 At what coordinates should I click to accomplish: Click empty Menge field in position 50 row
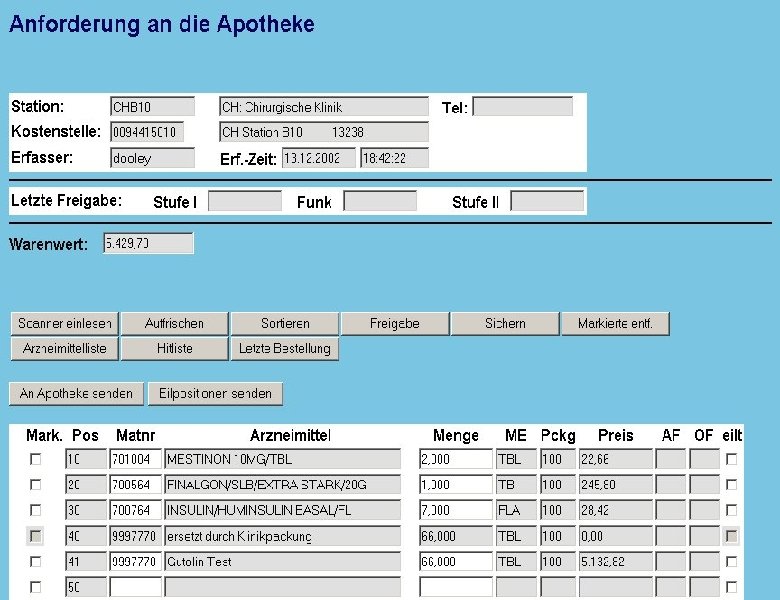456,588
